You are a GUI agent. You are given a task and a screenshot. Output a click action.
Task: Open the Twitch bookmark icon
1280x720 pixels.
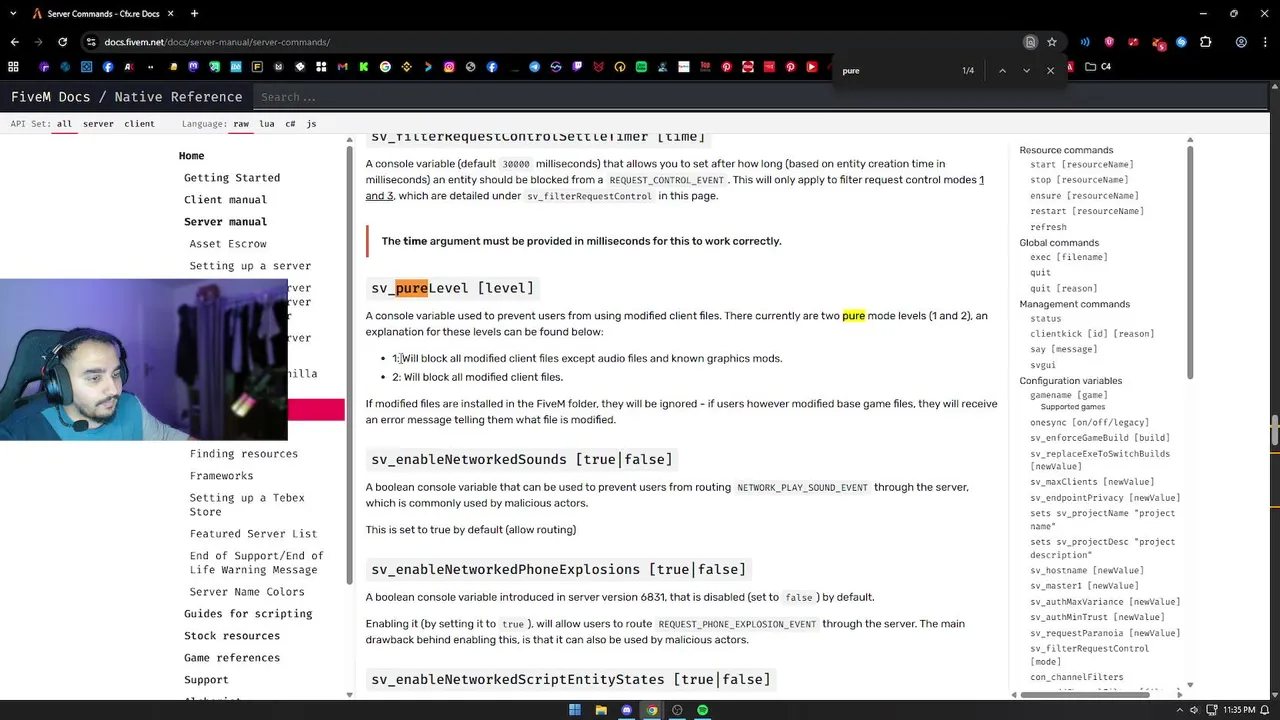(x=577, y=67)
